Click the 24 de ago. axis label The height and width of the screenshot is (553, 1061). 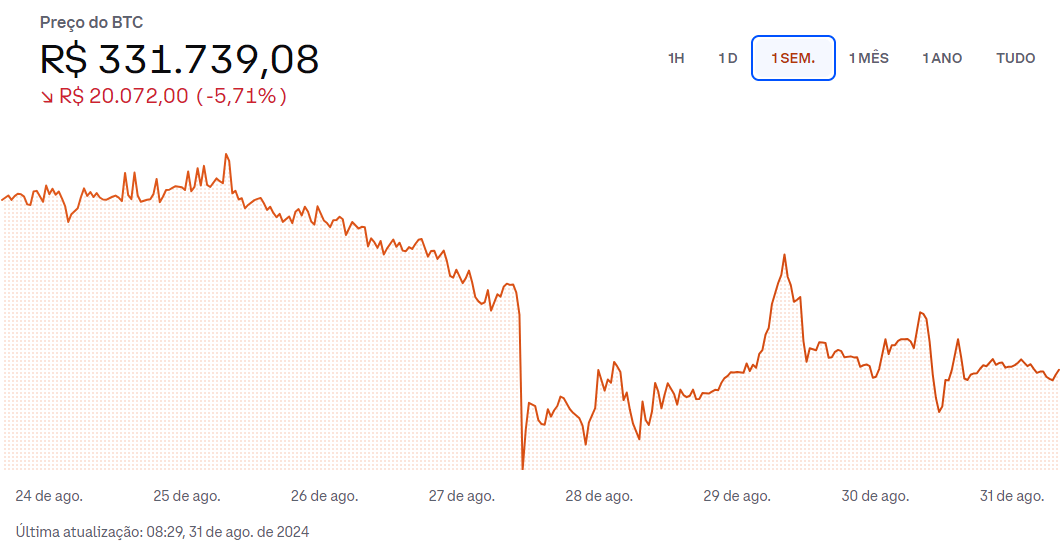coord(49,496)
